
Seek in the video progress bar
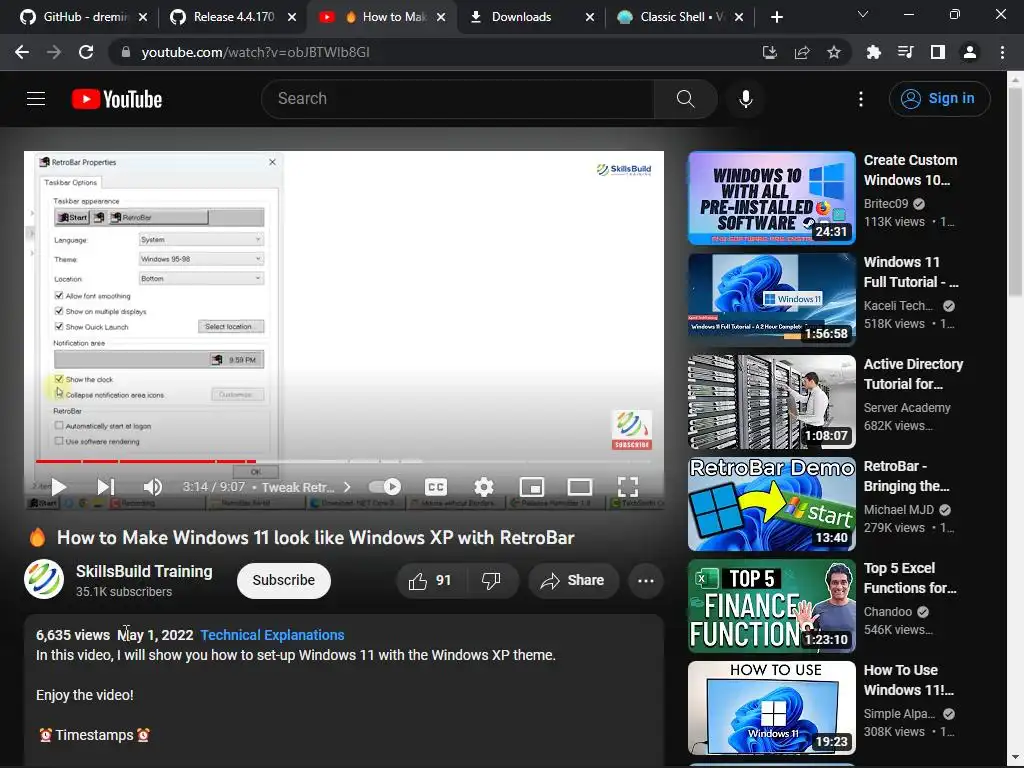pyautogui.click(x=344, y=461)
